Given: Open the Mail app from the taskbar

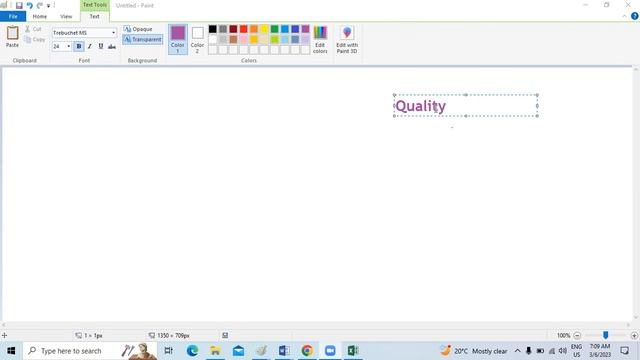Looking at the screenshot, I should [x=238, y=351].
